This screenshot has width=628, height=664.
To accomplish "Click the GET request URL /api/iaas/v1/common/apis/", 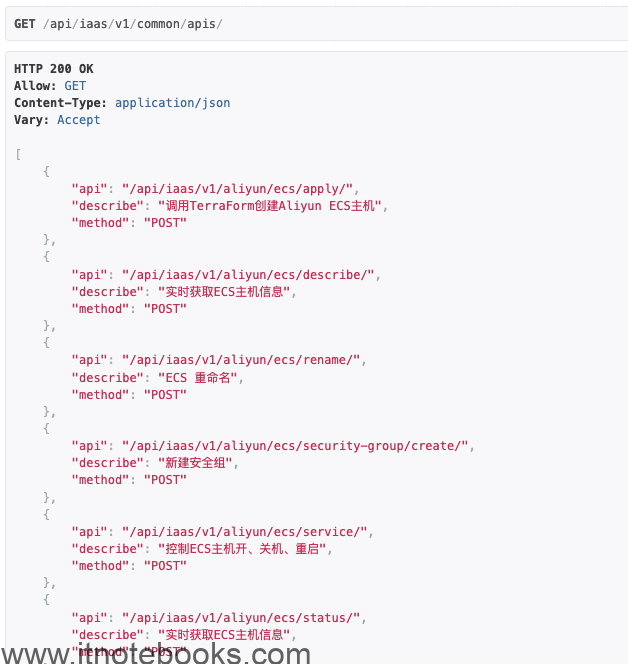I will pos(133,24).
